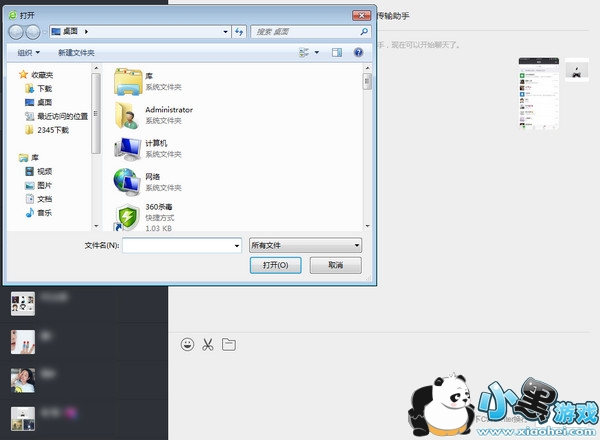Select 音乐 library in navigation pane
600x440 pixels.
pos(39,213)
